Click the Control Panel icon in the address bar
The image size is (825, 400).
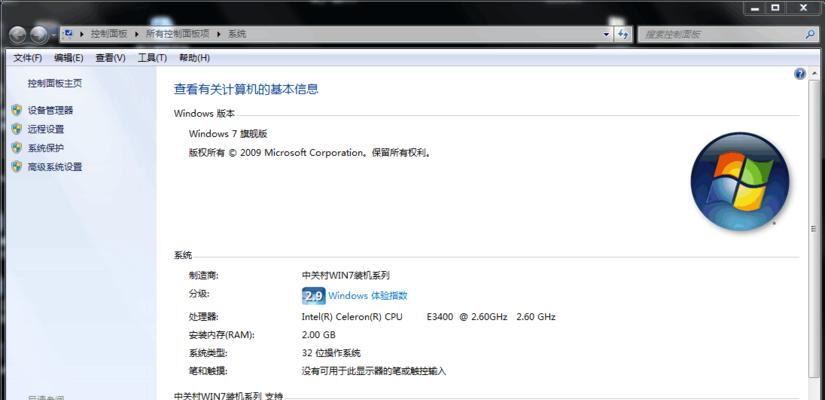(x=68, y=34)
